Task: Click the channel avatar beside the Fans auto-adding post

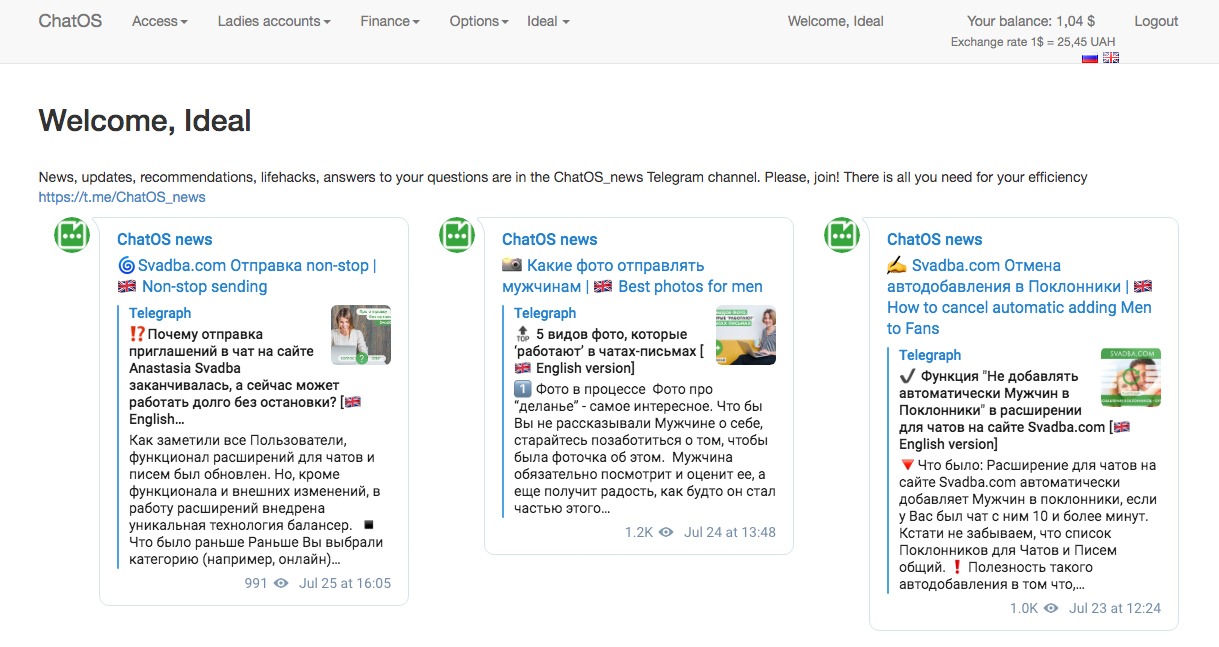Action: click(842, 235)
